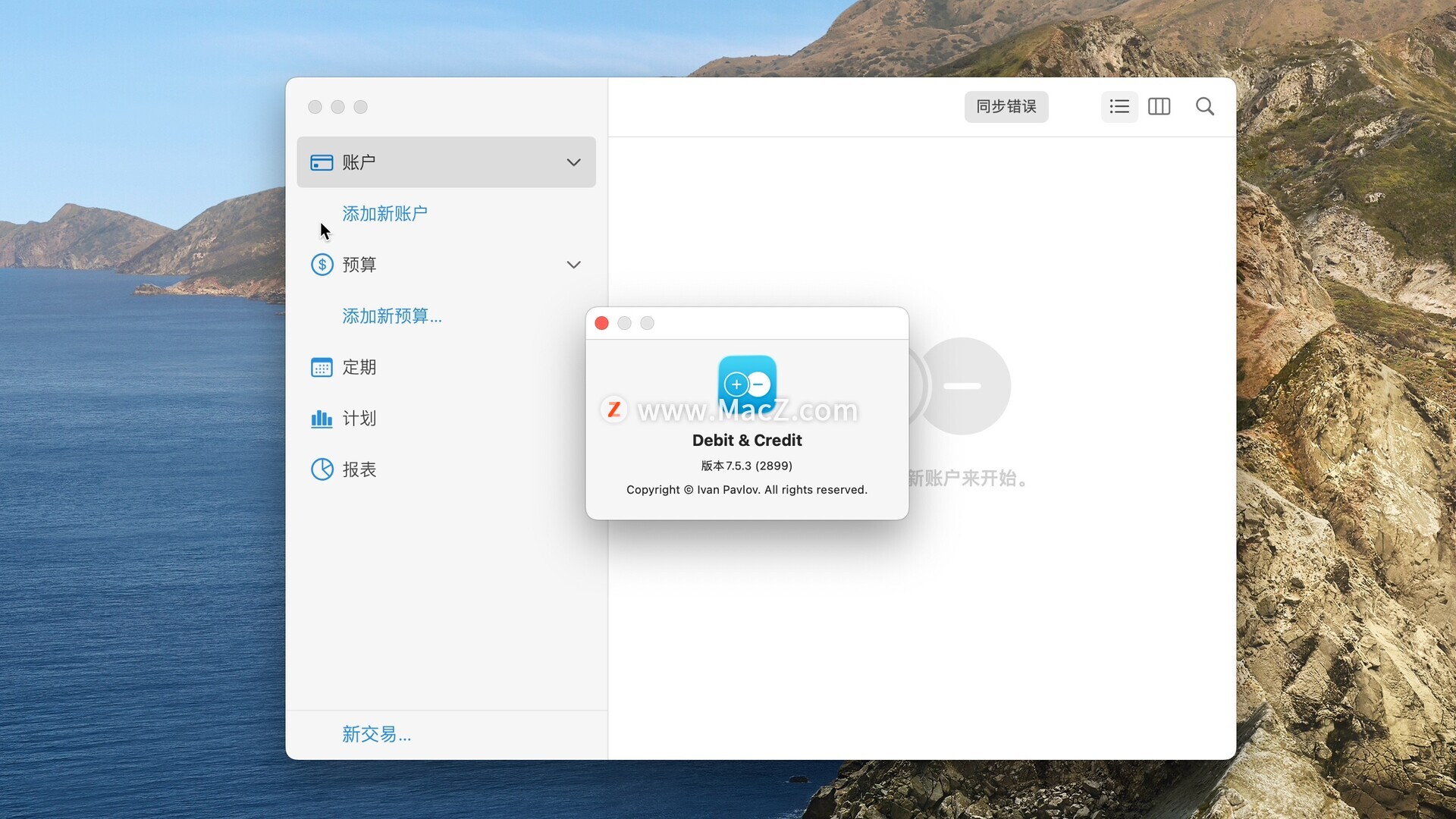Select 计划 in the sidebar
The width and height of the screenshot is (1456, 819).
coord(359,419)
